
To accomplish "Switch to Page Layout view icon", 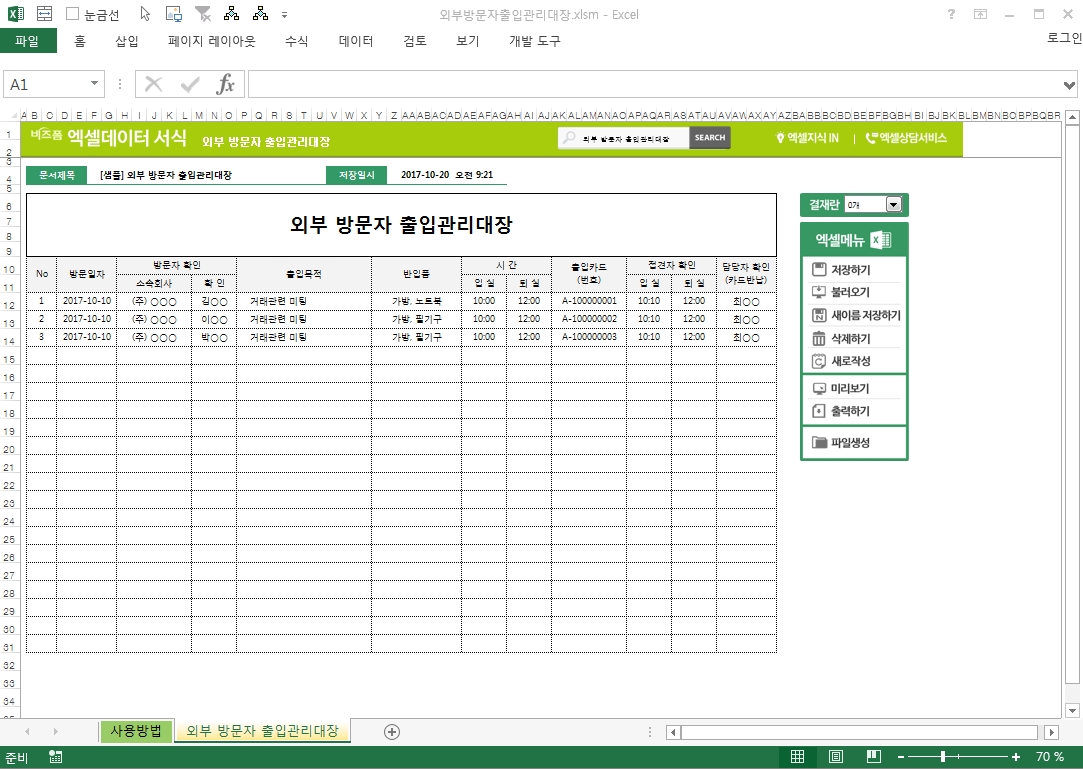I will (x=836, y=757).
